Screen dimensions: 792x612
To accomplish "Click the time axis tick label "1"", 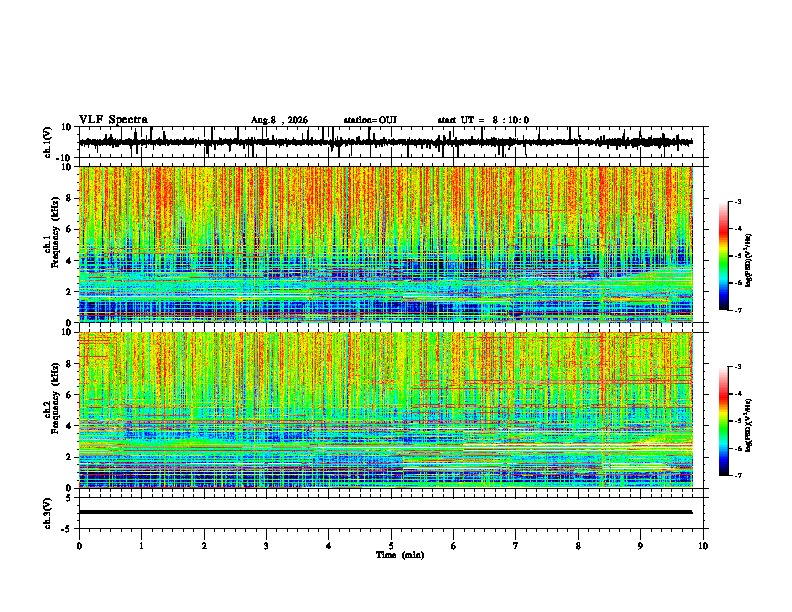I will click(x=141, y=546).
